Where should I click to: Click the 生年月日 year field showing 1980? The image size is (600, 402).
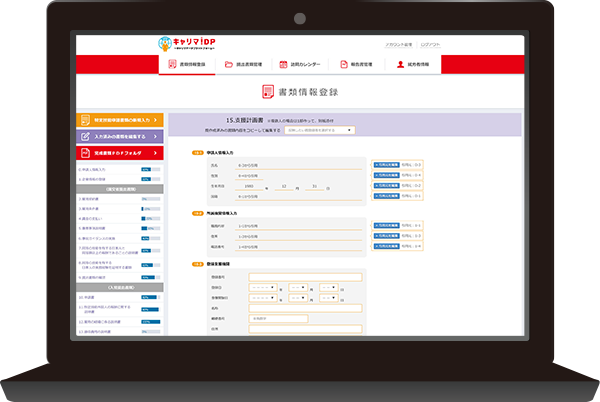coord(249,186)
